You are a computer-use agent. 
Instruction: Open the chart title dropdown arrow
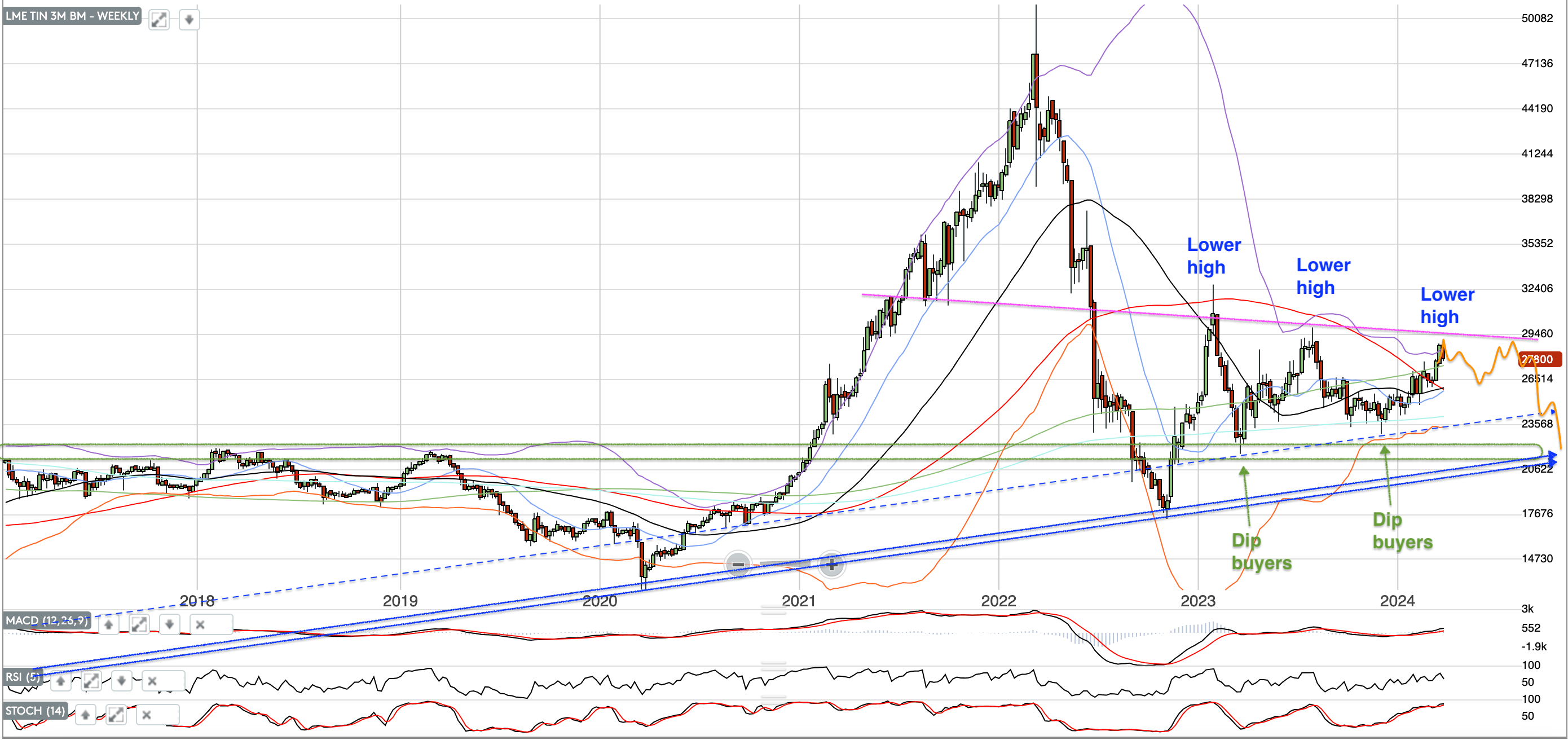[x=190, y=20]
